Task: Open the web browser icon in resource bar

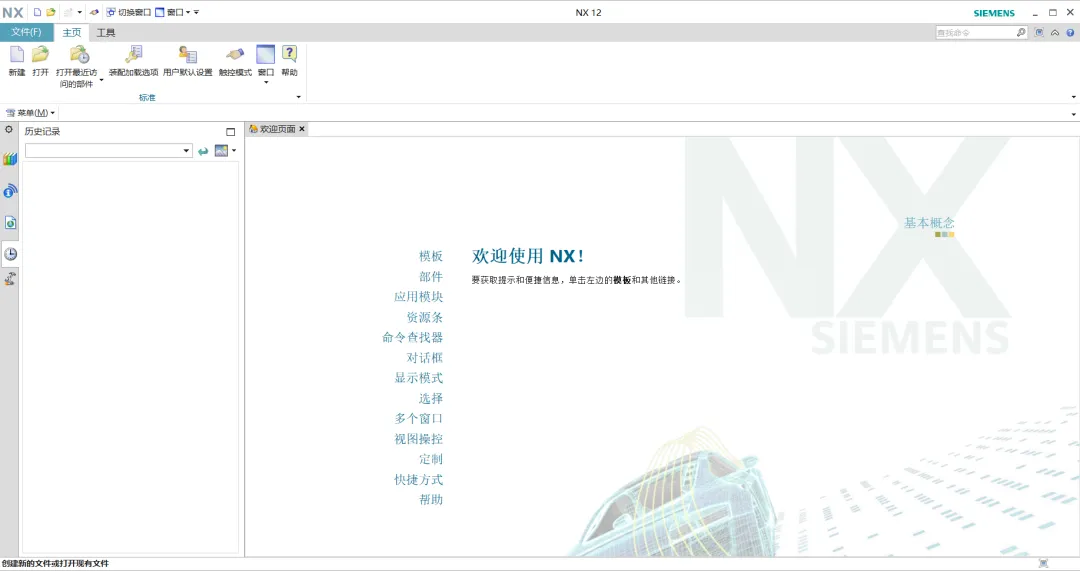Action: pyautogui.click(x=10, y=222)
